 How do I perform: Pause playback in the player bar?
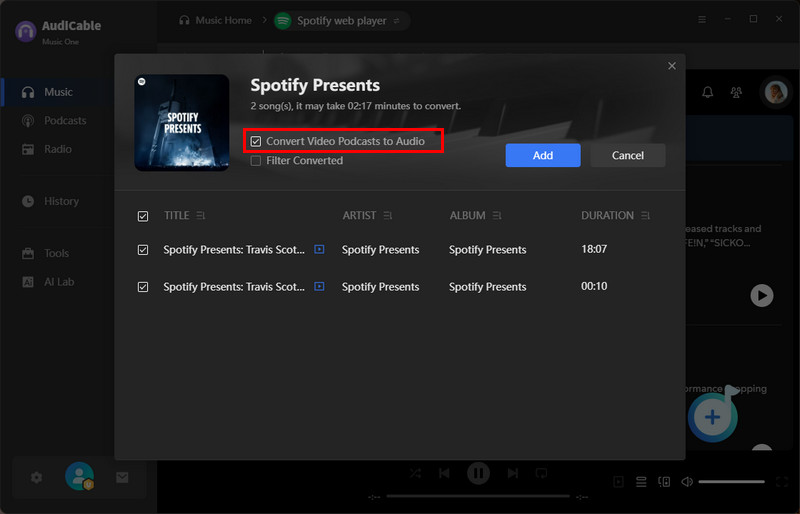[x=479, y=473]
